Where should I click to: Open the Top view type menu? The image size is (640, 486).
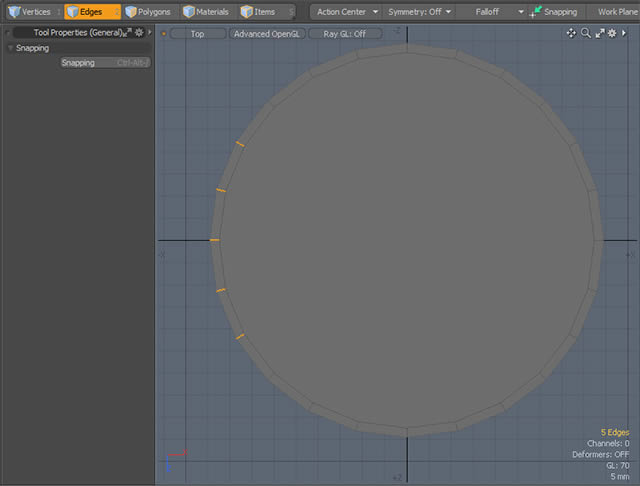point(198,34)
